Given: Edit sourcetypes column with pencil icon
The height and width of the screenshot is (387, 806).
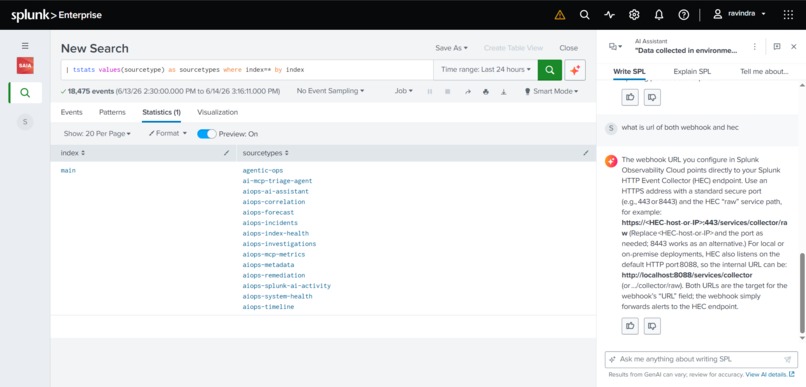Looking at the screenshot, I should pyautogui.click(x=585, y=153).
